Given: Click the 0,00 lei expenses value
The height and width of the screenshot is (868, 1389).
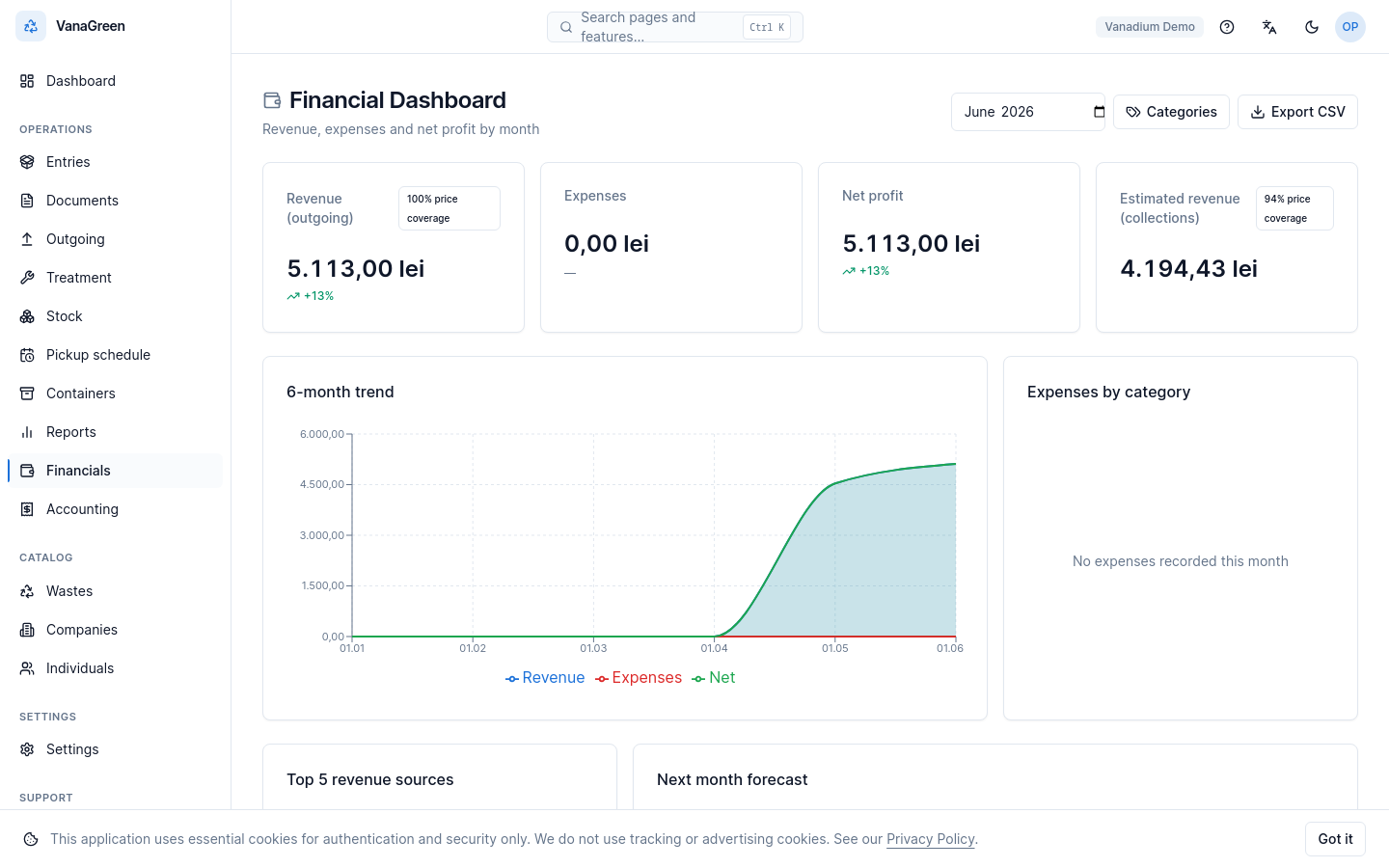Looking at the screenshot, I should point(607,244).
